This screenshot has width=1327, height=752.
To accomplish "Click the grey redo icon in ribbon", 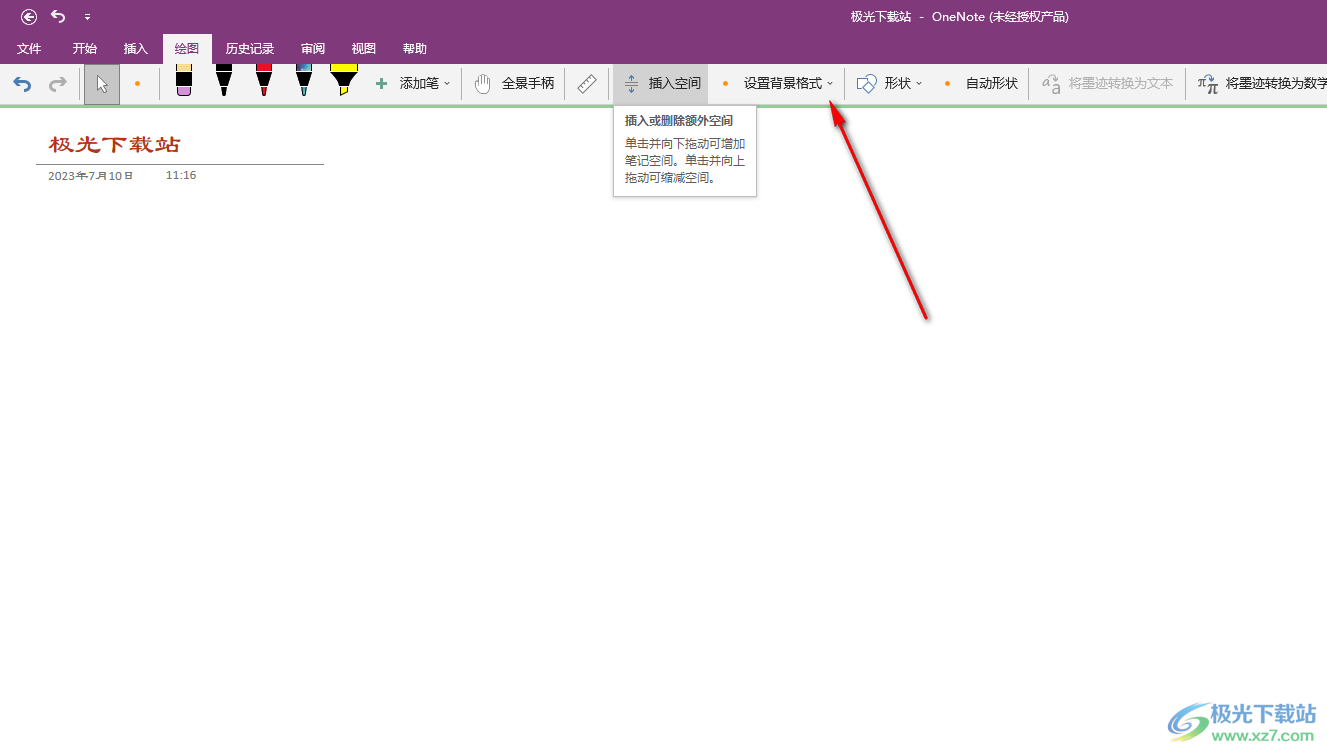I will [x=58, y=84].
